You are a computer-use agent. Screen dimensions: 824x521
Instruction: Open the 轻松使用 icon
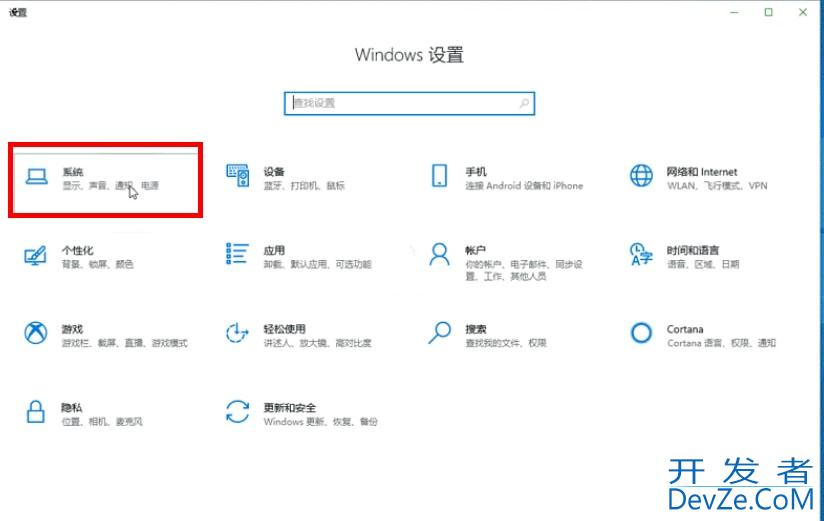(237, 333)
